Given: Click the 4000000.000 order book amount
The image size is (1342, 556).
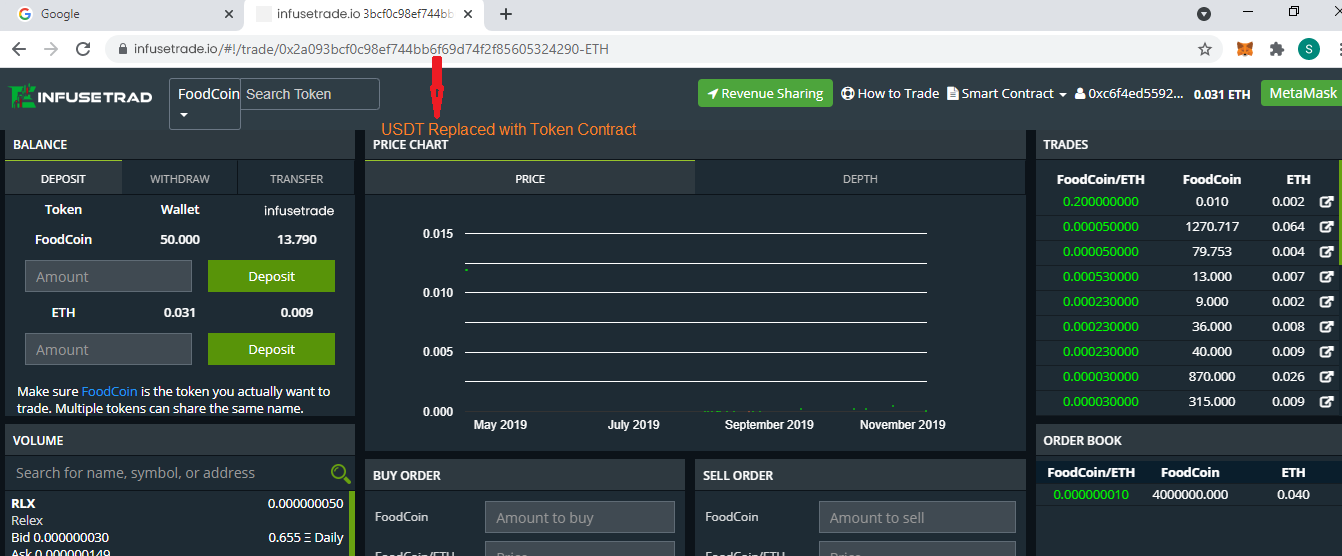Looking at the screenshot, I should click(x=1190, y=494).
